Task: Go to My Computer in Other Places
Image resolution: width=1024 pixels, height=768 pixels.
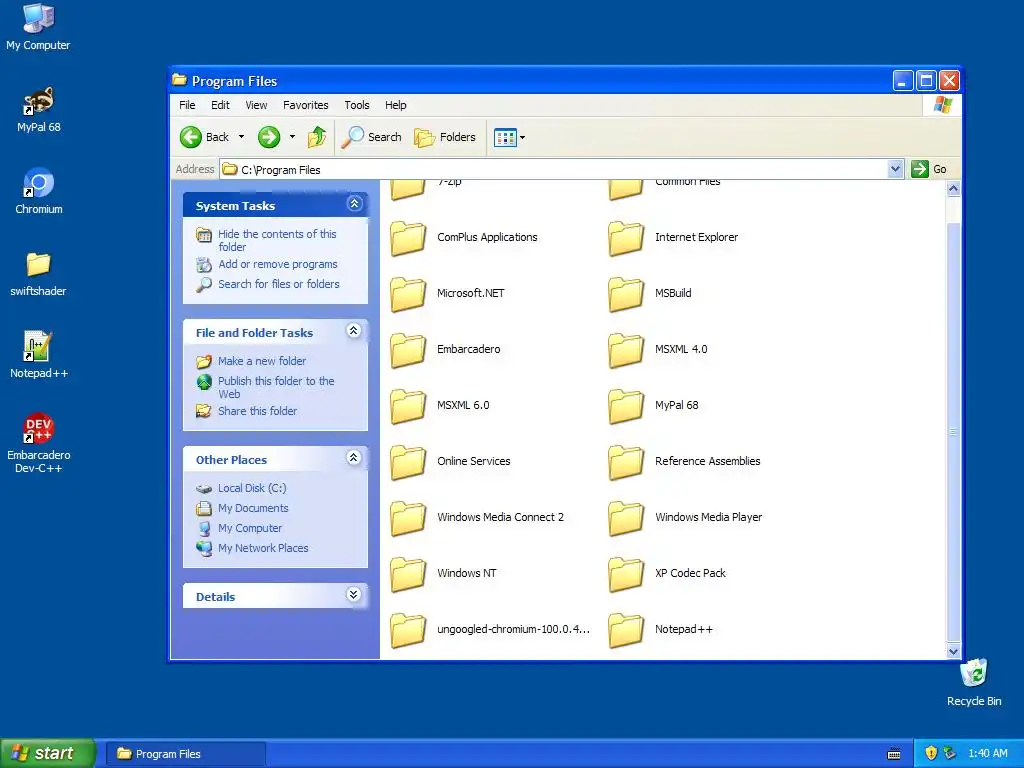Action: point(249,528)
